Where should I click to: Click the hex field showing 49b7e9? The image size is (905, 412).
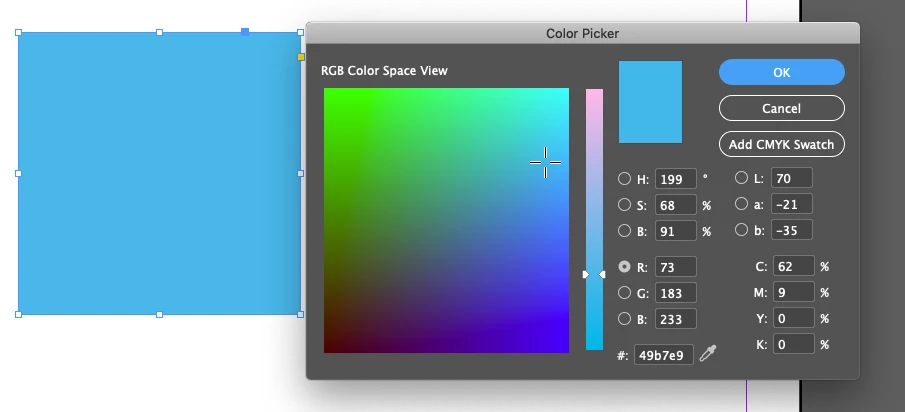click(664, 355)
